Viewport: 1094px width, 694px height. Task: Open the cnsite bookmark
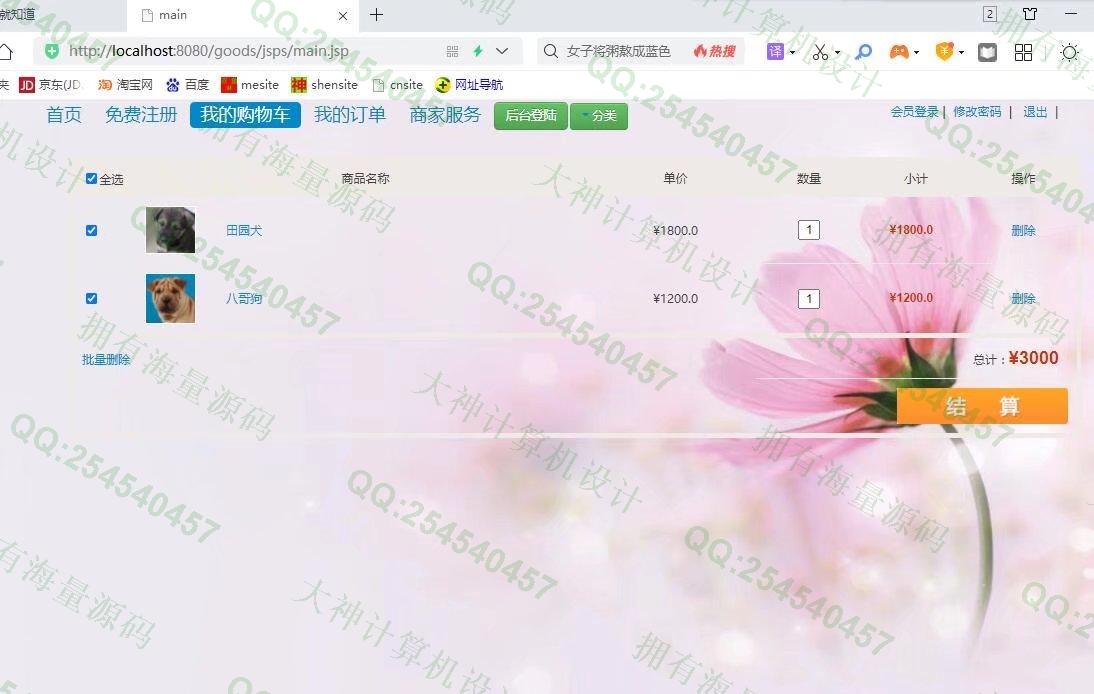[x=398, y=85]
